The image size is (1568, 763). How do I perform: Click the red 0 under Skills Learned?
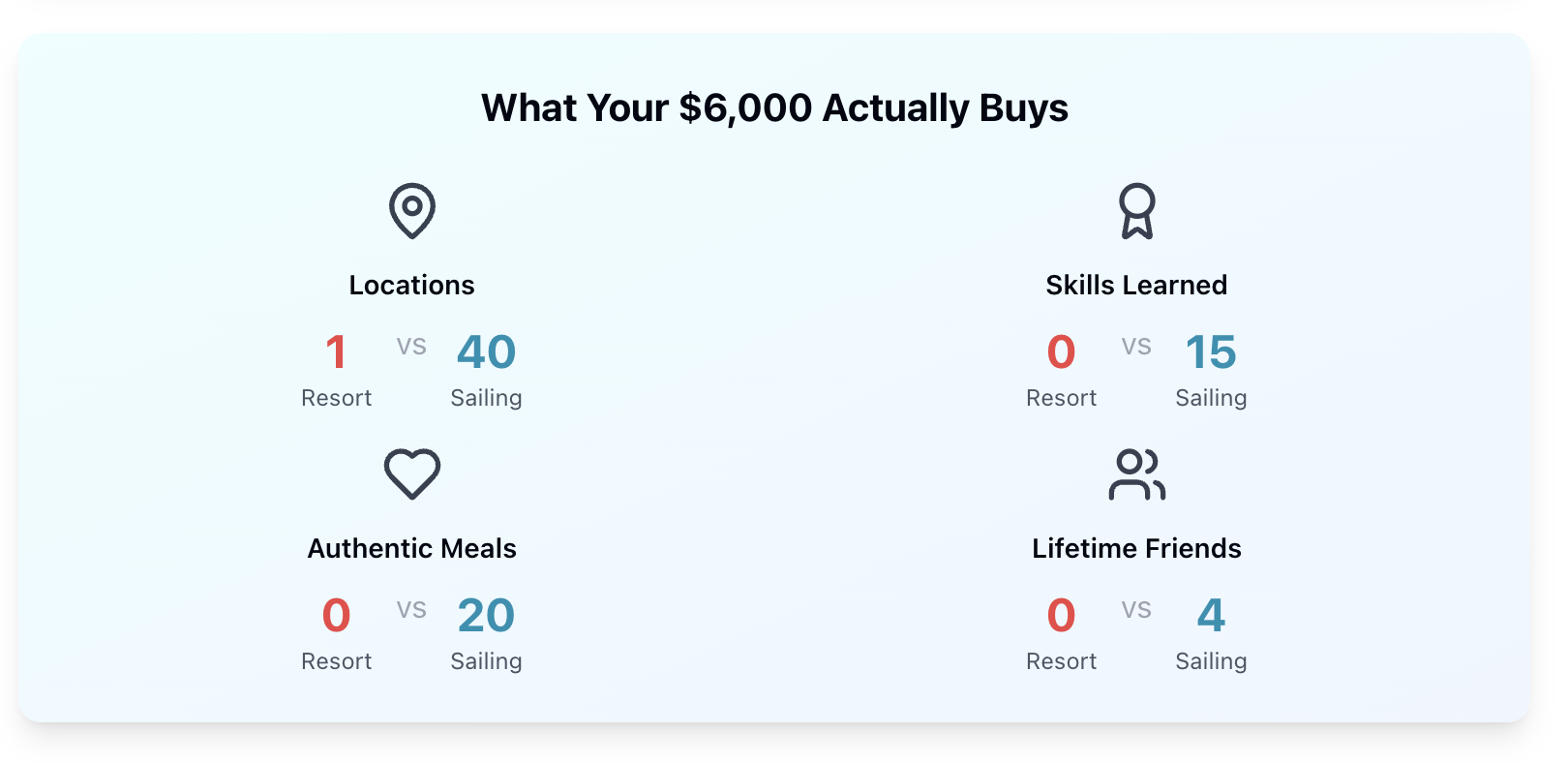[x=1061, y=351]
